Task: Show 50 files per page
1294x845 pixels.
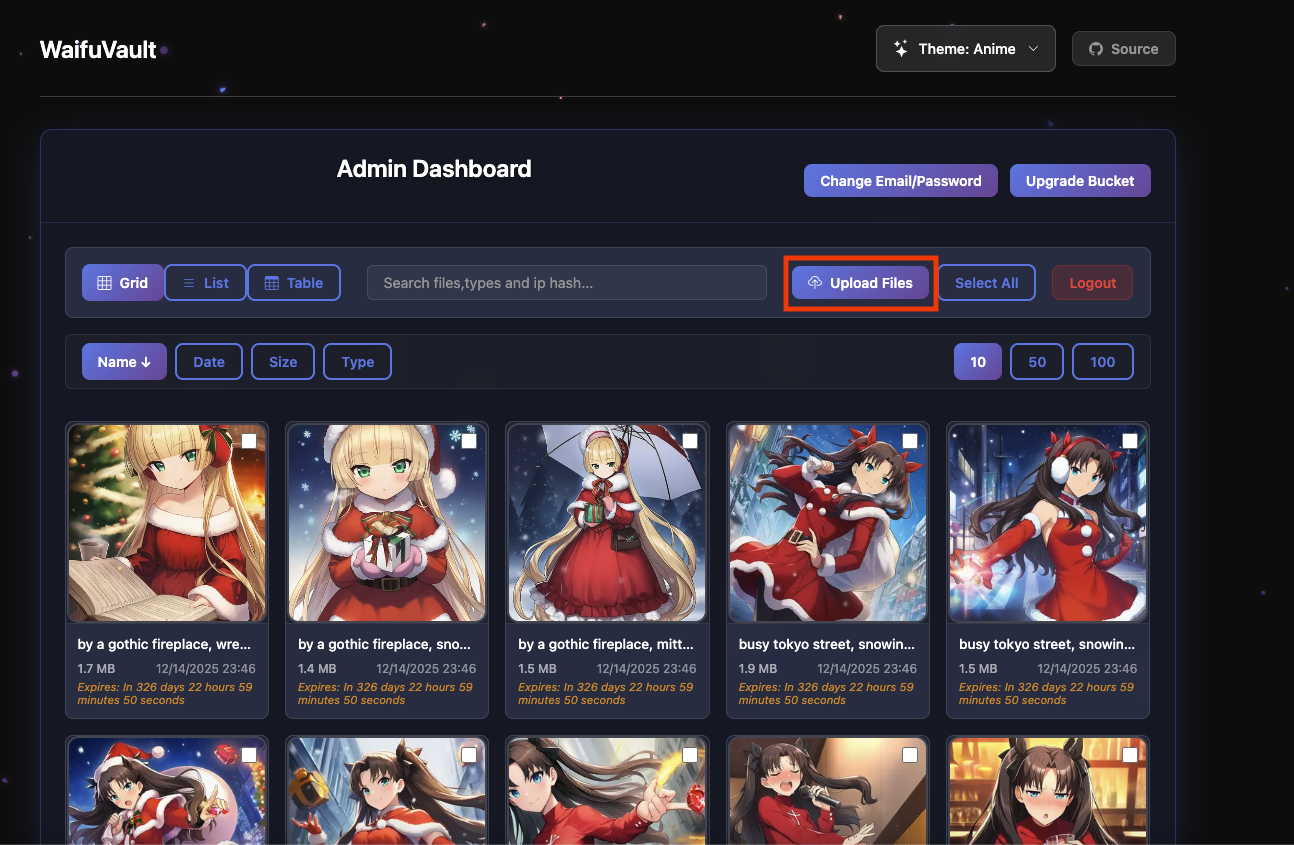Action: tap(1037, 362)
